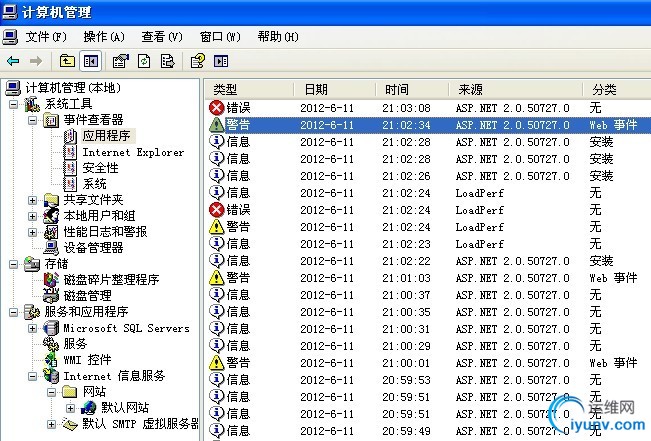Expand the Microsoft SQL Servers node

coord(32,328)
